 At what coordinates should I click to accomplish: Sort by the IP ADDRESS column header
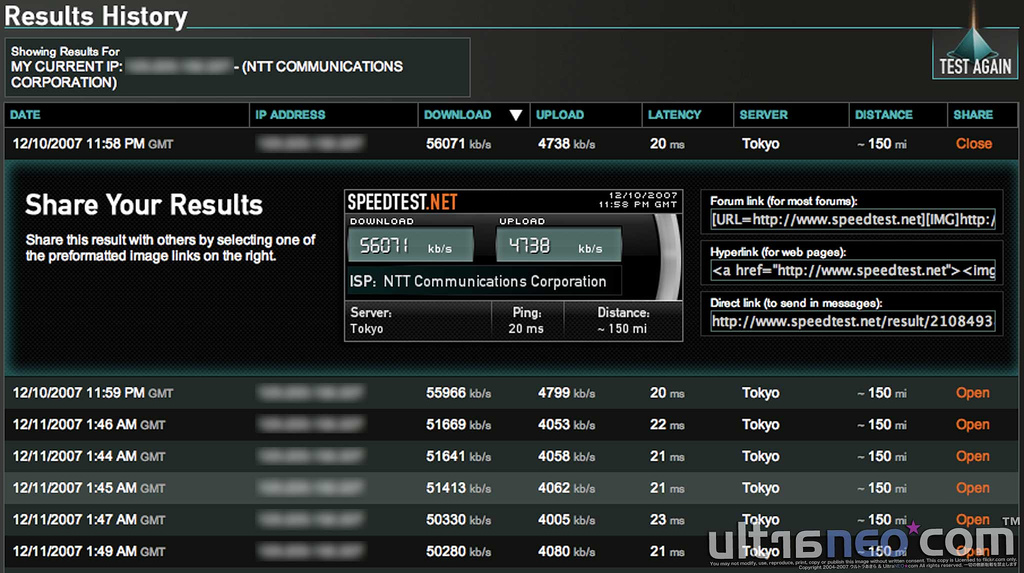tap(290, 115)
